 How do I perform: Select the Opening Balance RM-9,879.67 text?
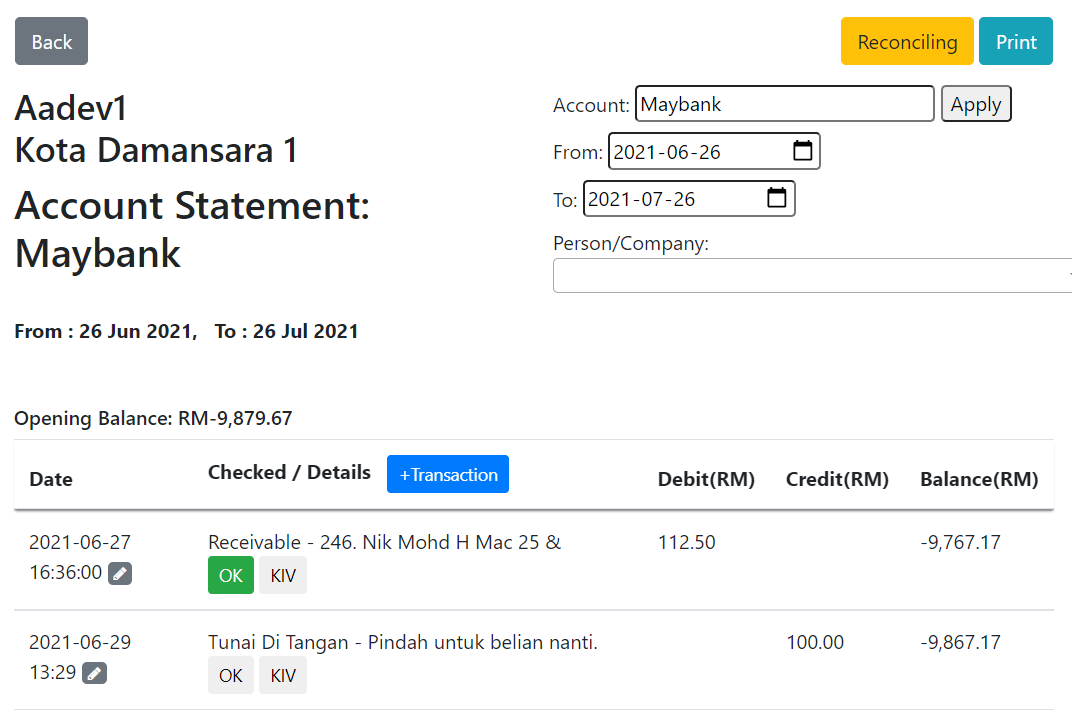coord(153,418)
